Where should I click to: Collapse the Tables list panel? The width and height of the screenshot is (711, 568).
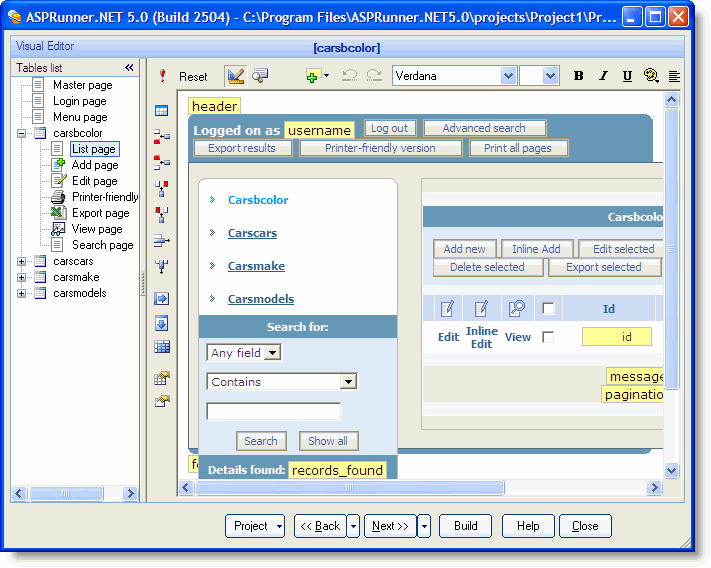tap(129, 68)
